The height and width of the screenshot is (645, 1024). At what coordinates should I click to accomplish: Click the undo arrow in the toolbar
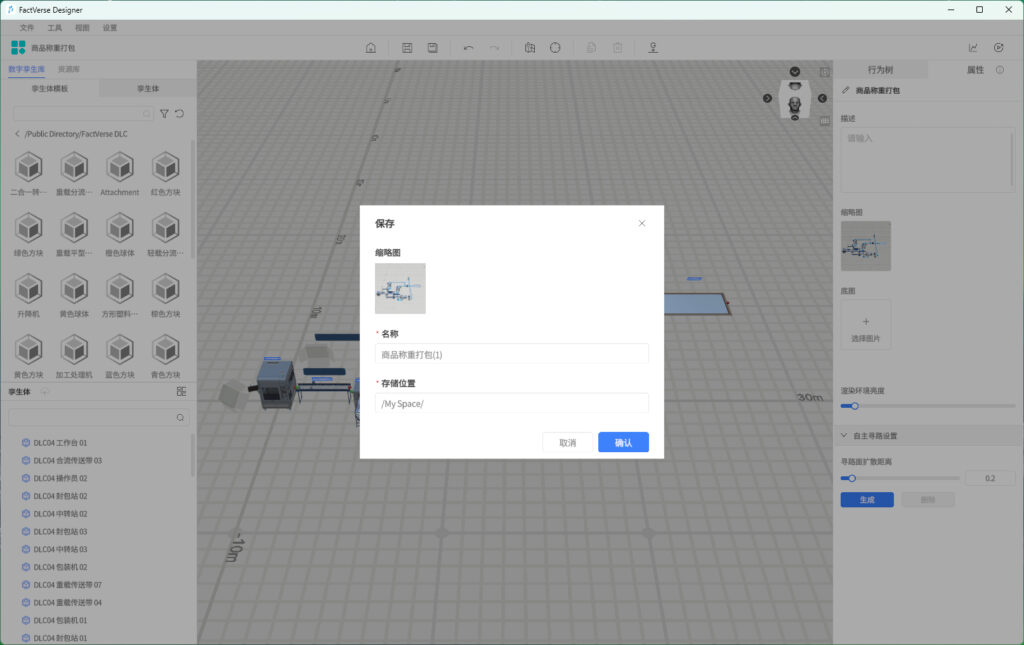pos(468,48)
